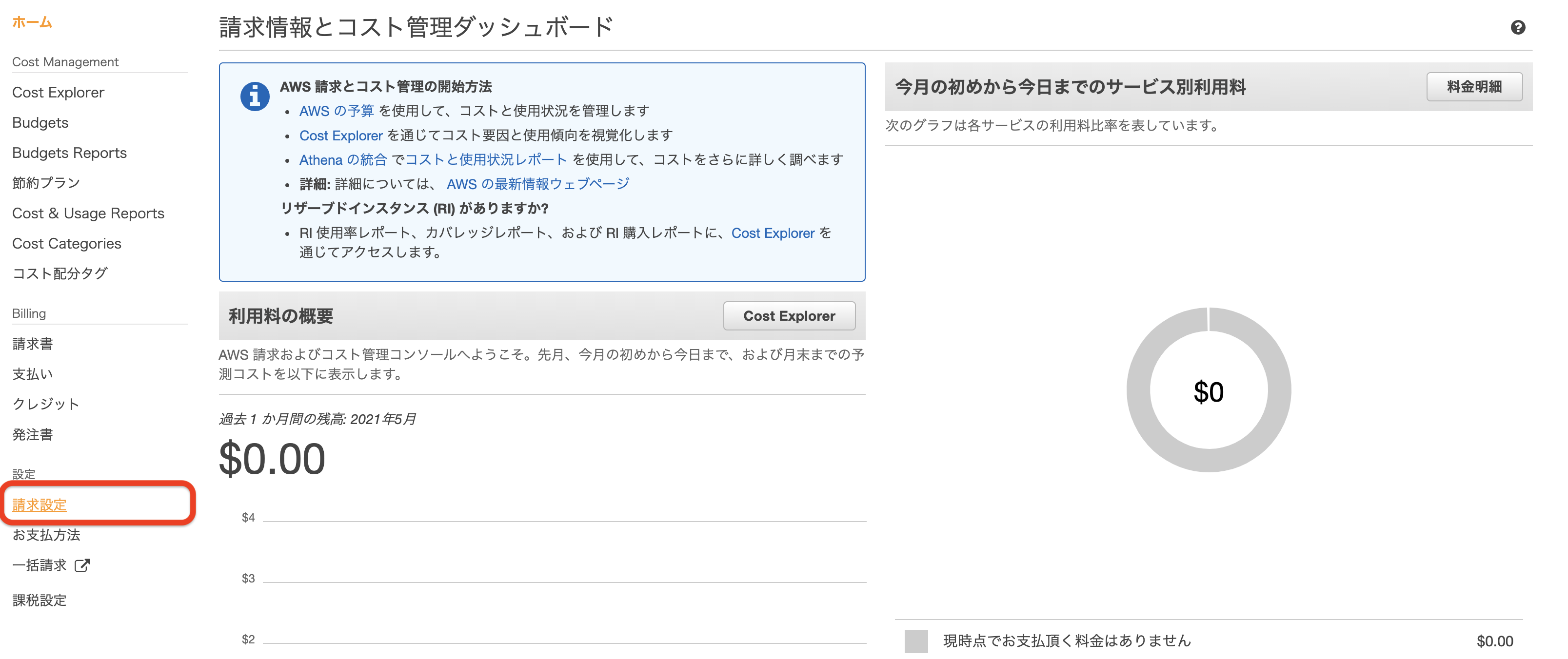The height and width of the screenshot is (659, 1568).
Task: Open the 料金明細 bill details button
Action: [1474, 87]
